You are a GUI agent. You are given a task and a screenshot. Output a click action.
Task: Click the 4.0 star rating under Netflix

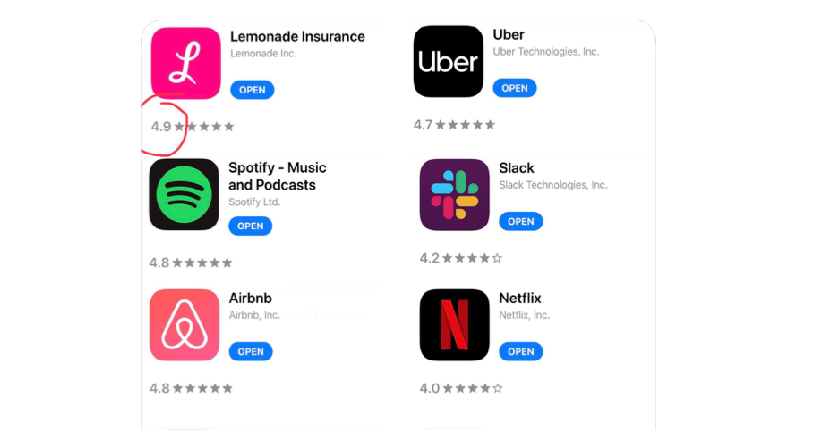461,388
